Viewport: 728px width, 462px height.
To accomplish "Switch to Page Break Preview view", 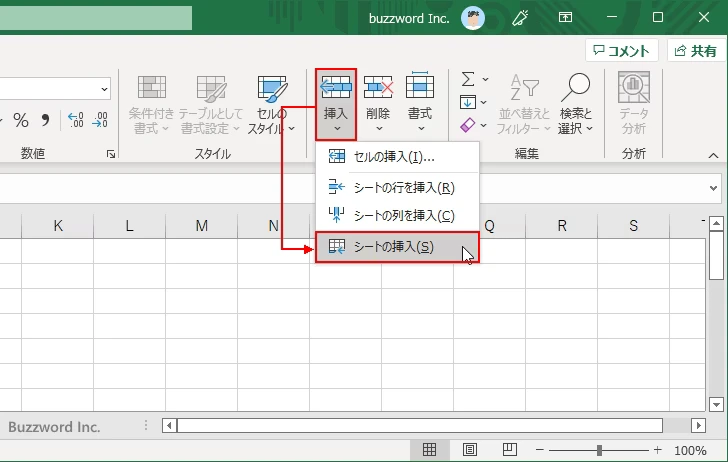I will [x=510, y=449].
